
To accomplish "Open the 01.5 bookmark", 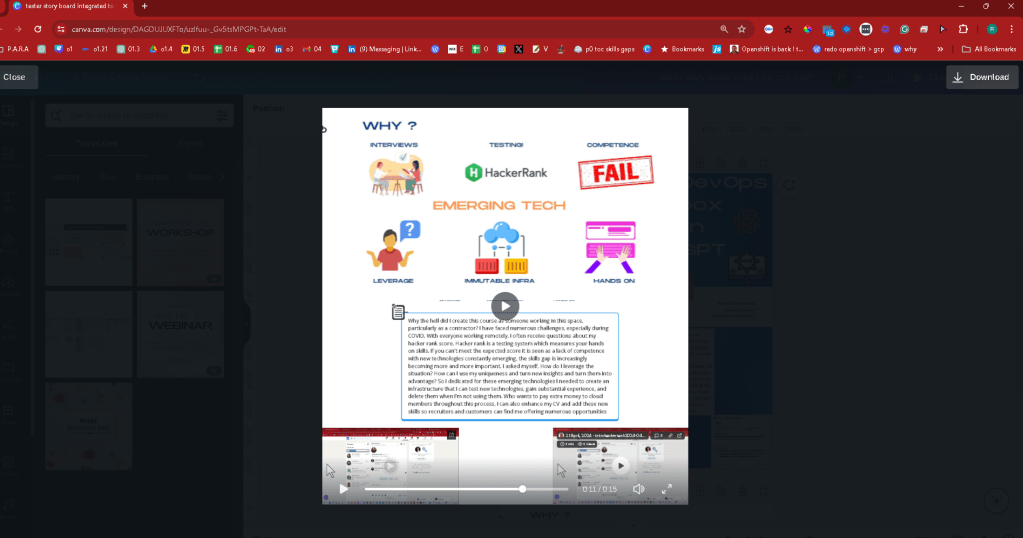I will (x=193, y=49).
